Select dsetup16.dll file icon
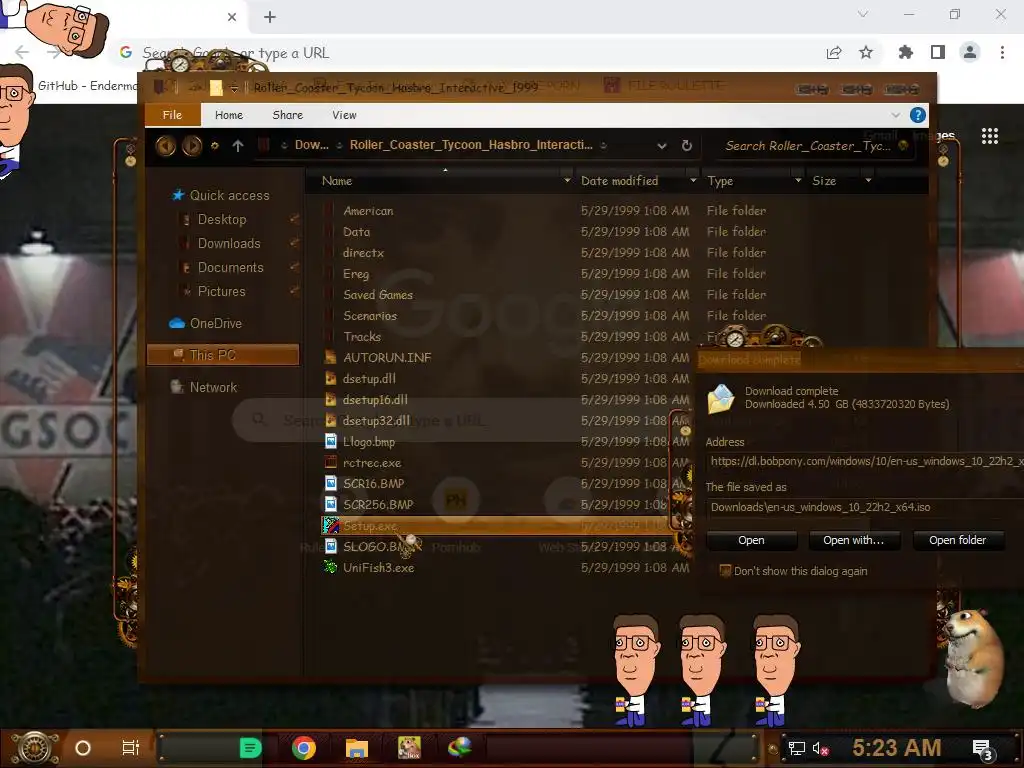1024x768 pixels. (330, 399)
